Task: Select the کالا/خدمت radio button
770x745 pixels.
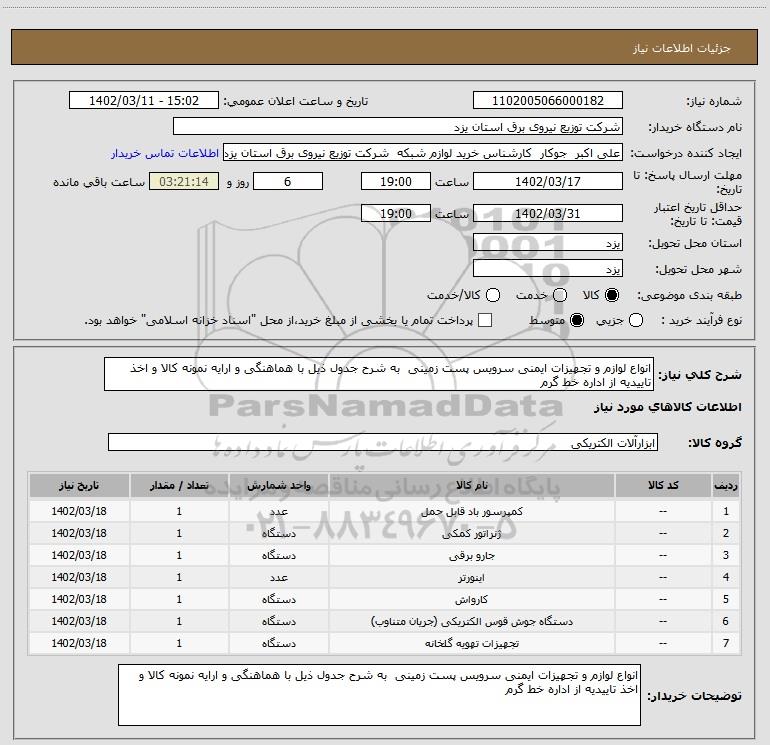Action: 493,295
